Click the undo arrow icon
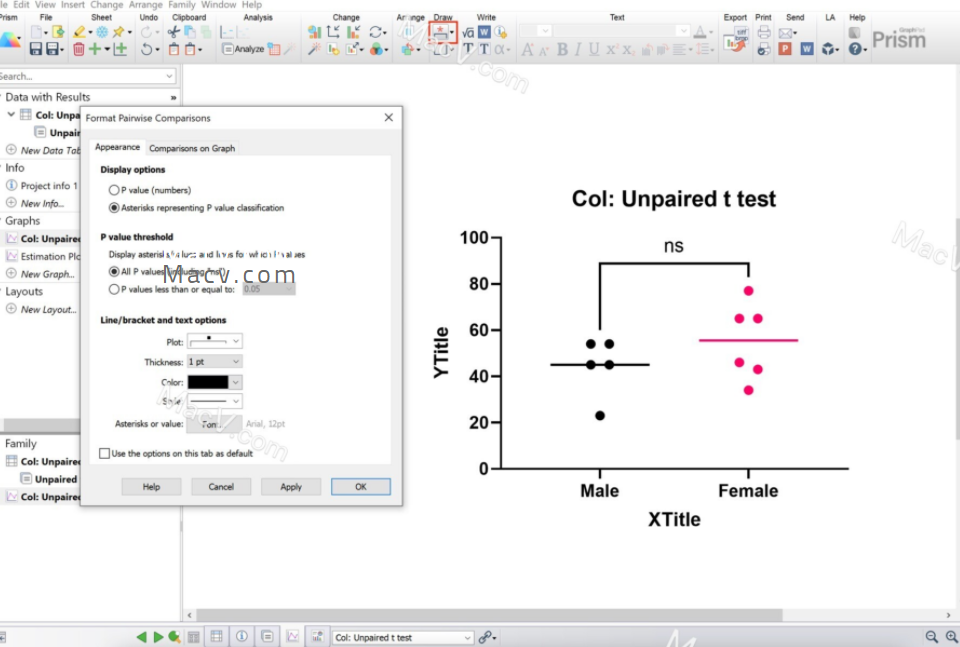 pos(147,49)
